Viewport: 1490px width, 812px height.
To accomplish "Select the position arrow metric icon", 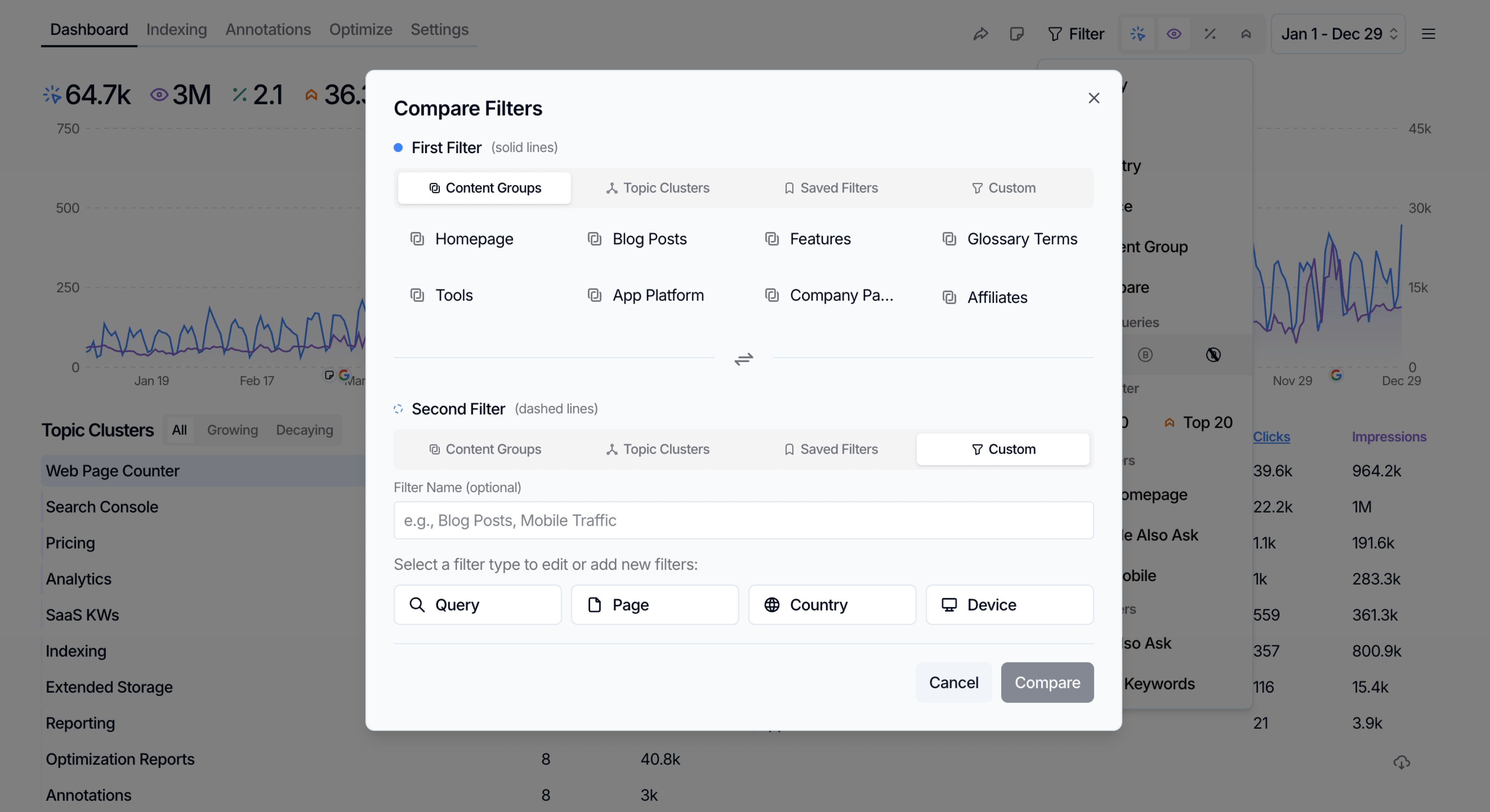I will click(x=1246, y=34).
